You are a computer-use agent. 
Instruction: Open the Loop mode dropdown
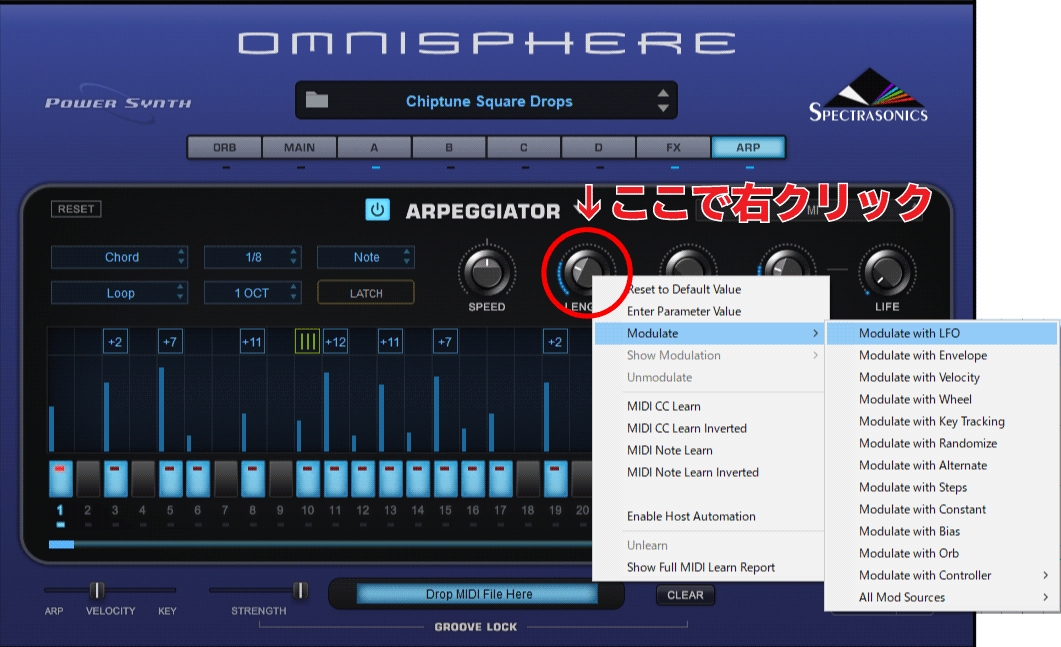point(119,293)
